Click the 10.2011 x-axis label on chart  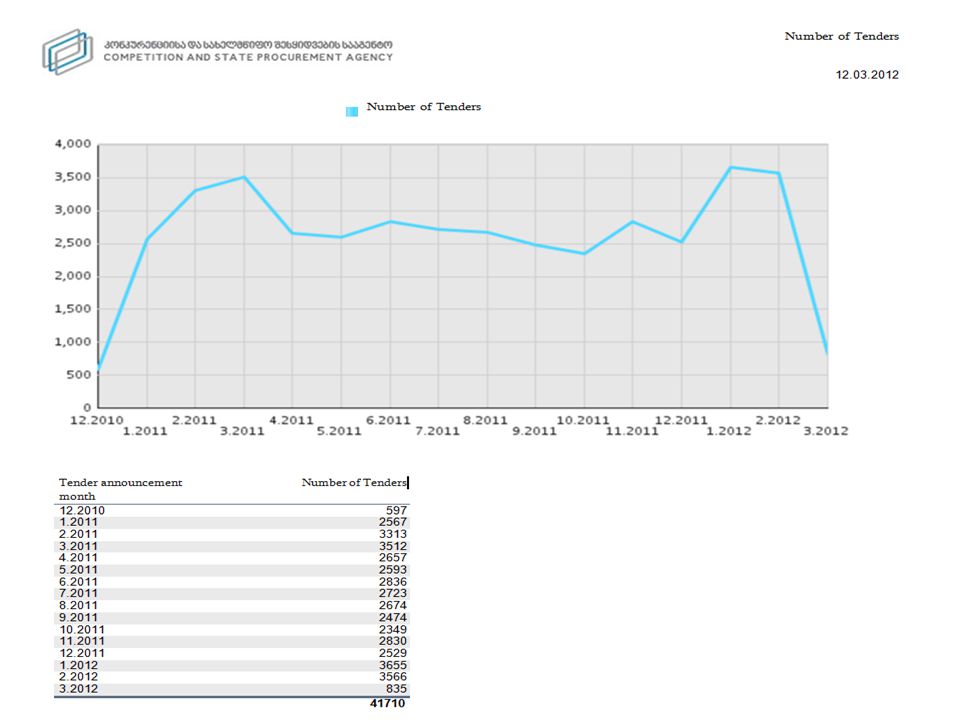point(583,421)
